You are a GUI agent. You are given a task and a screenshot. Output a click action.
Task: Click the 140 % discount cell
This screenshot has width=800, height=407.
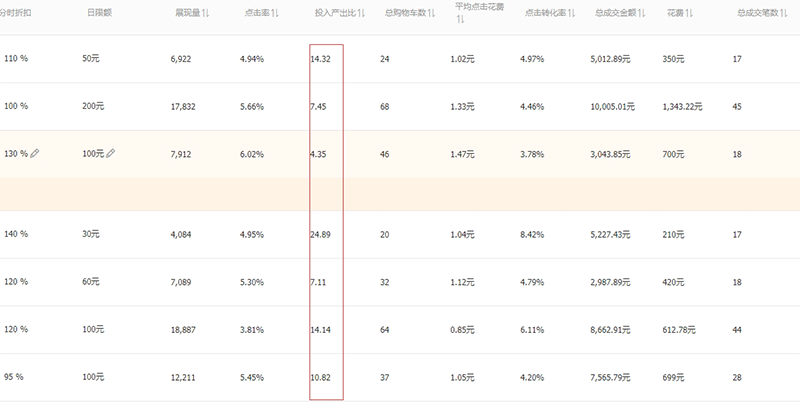(x=16, y=234)
